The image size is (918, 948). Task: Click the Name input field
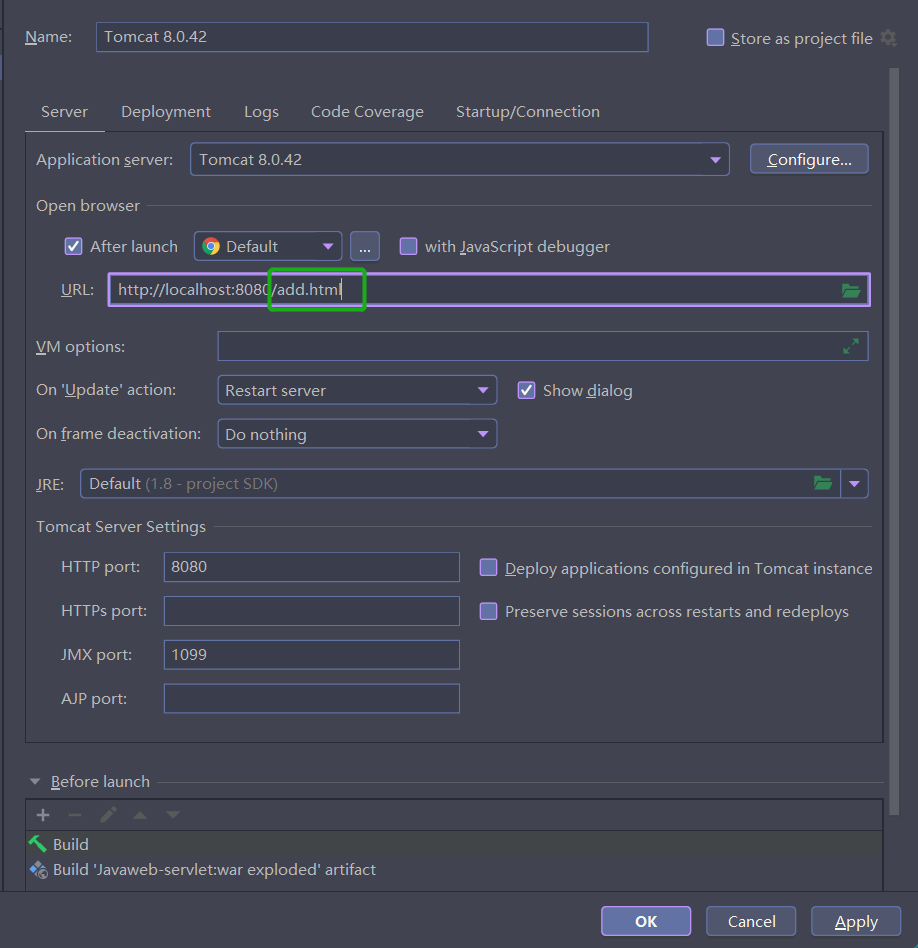[x=372, y=37]
